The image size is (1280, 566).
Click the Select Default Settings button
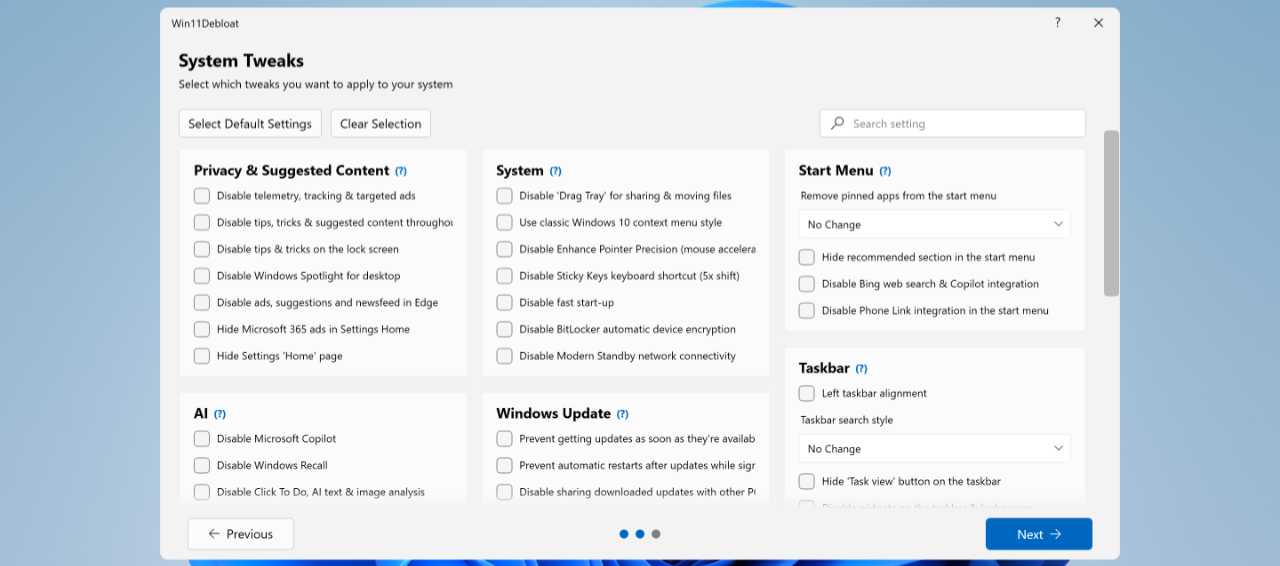coord(250,124)
